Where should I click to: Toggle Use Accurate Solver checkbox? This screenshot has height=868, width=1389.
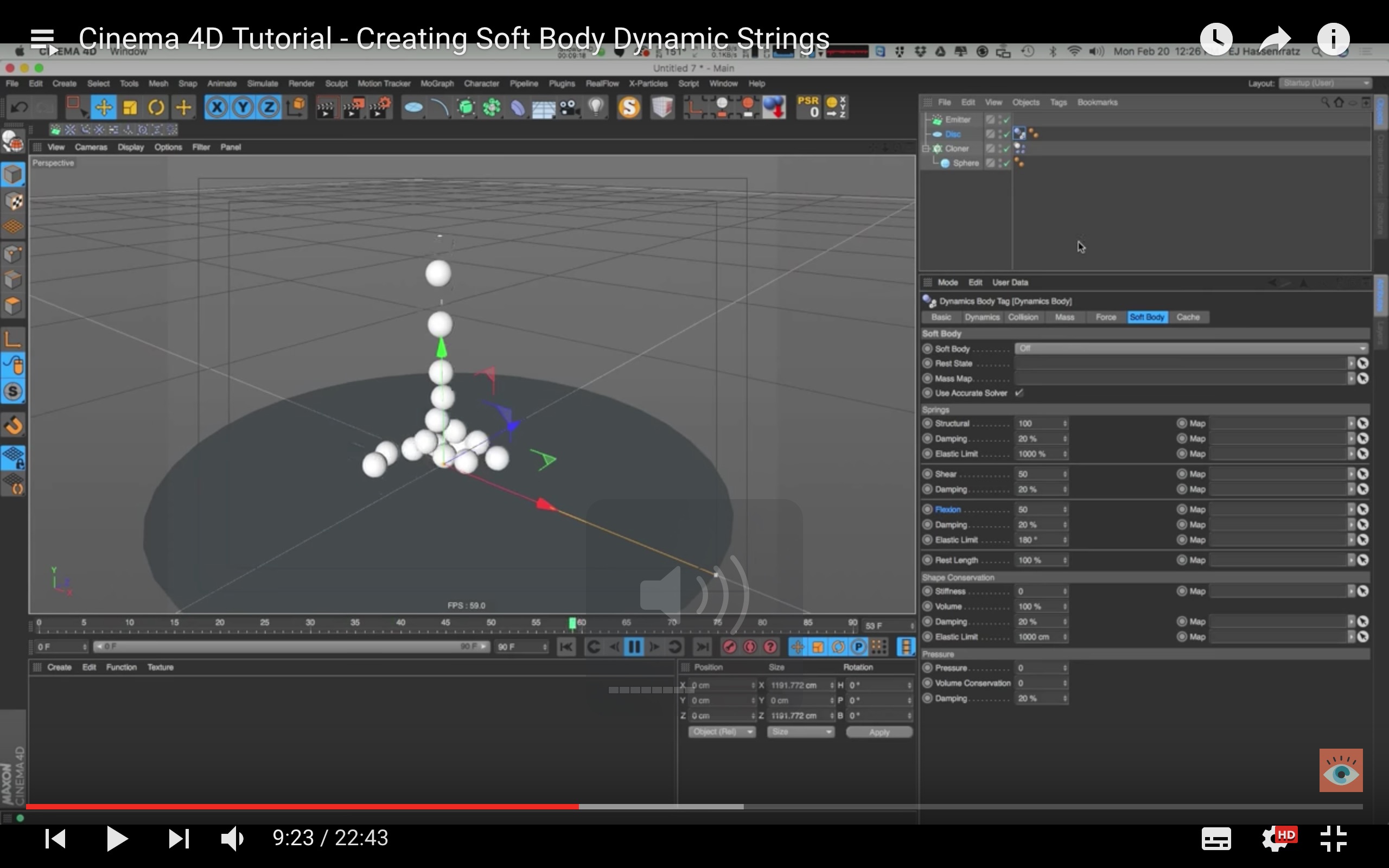[1020, 393]
